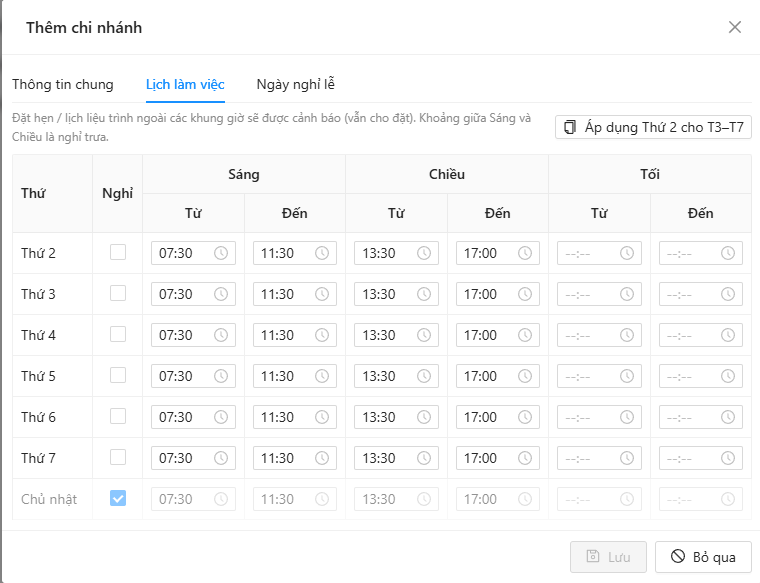Open clock picker for Thứ 2 Chiều Đến
760x583 pixels.
point(525,253)
